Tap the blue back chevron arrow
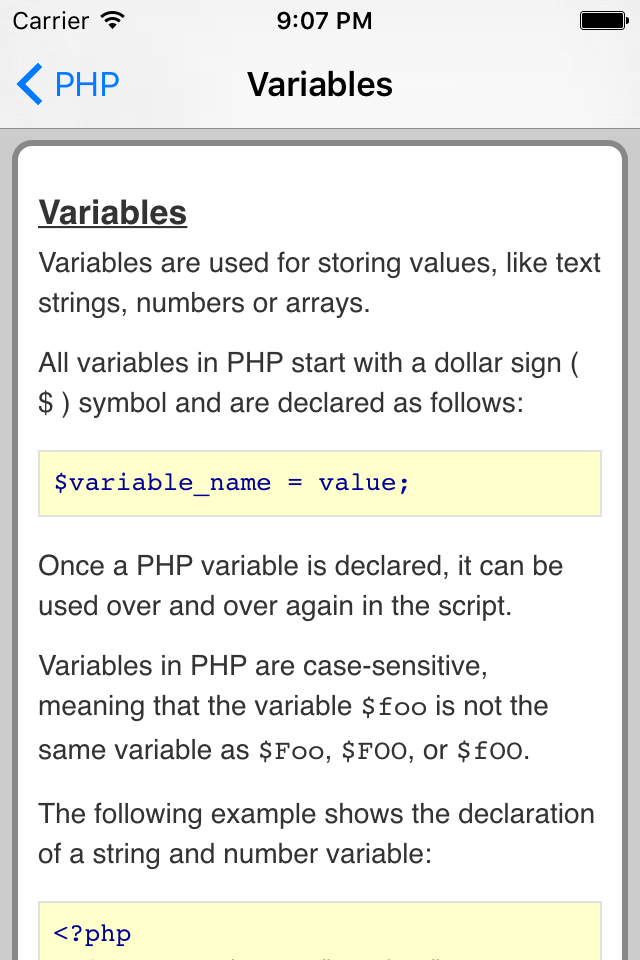Image resolution: width=640 pixels, height=960 pixels. (30, 84)
